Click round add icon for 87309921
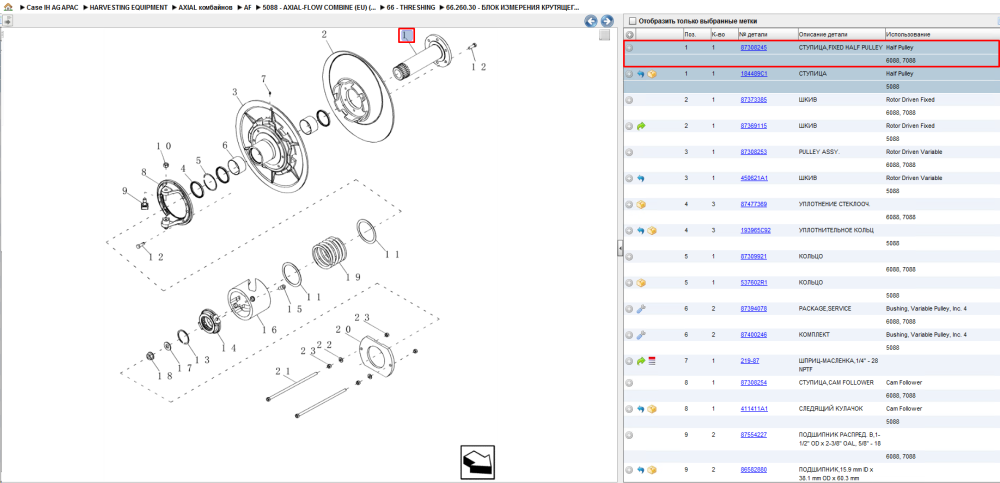The image size is (1000, 483). [x=629, y=256]
